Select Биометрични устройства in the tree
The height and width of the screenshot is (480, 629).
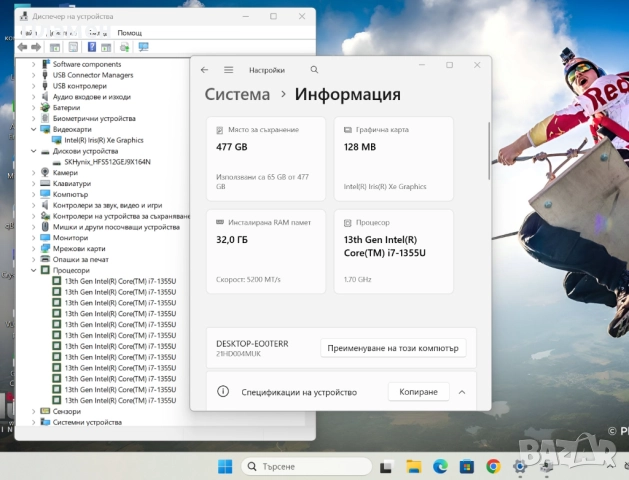(x=94, y=118)
